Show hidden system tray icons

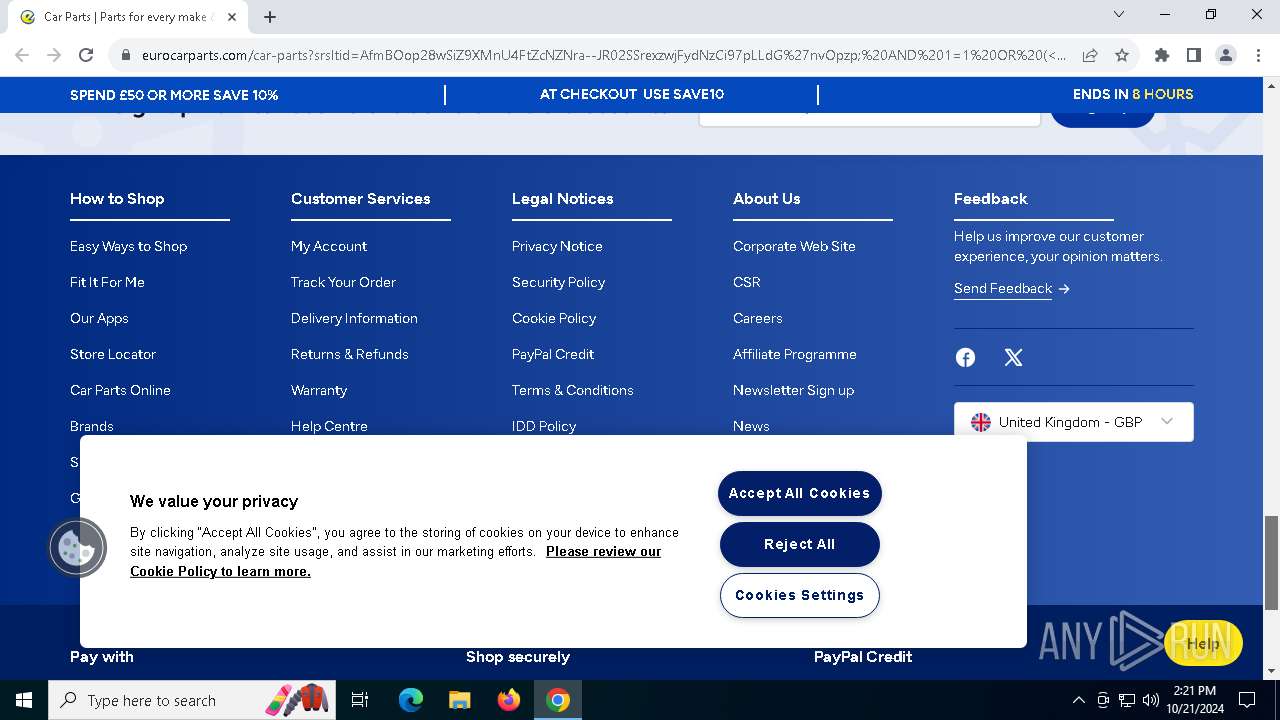pyautogui.click(x=1078, y=700)
